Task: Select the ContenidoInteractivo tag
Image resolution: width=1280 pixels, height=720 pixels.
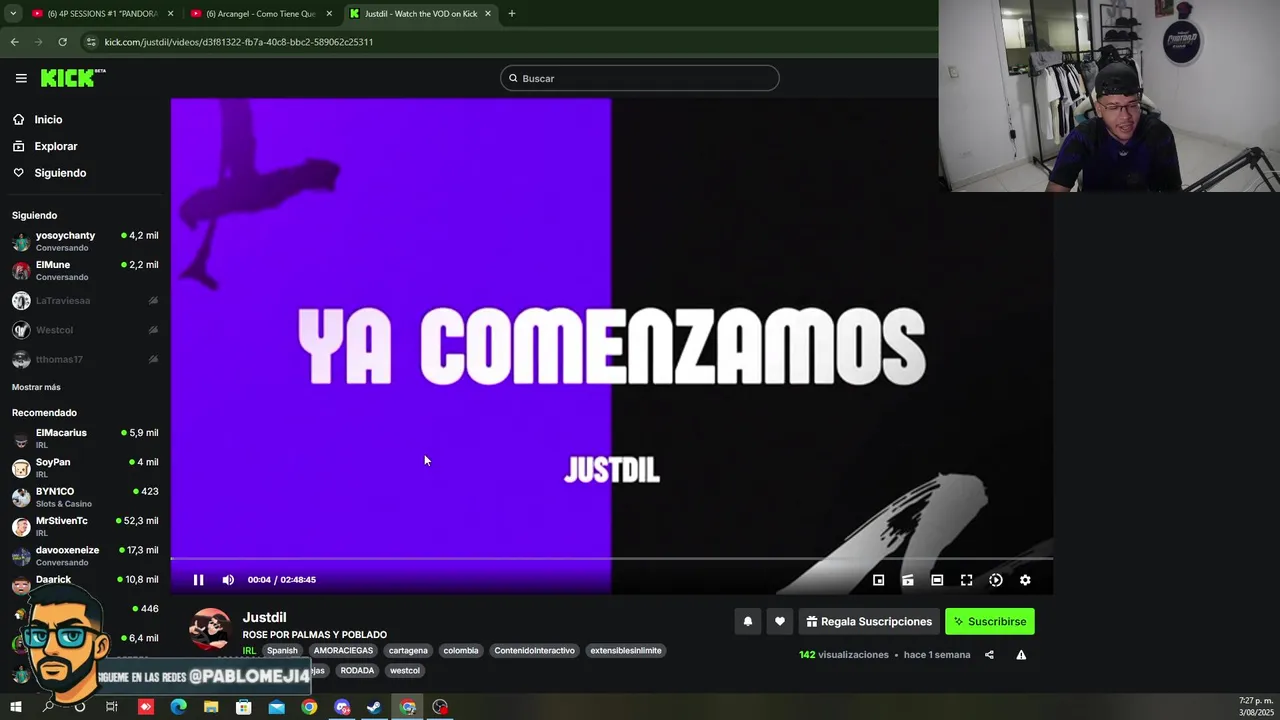Action: 535,651
